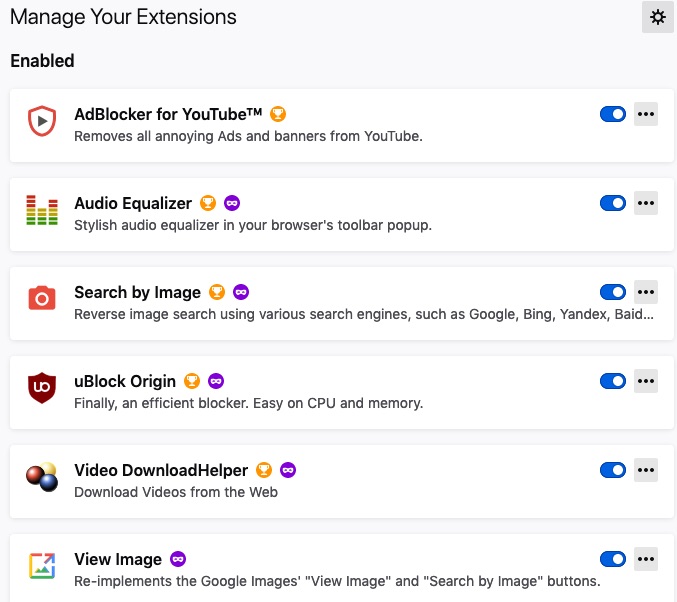Click the uBlock Origin shield icon

tap(42, 387)
